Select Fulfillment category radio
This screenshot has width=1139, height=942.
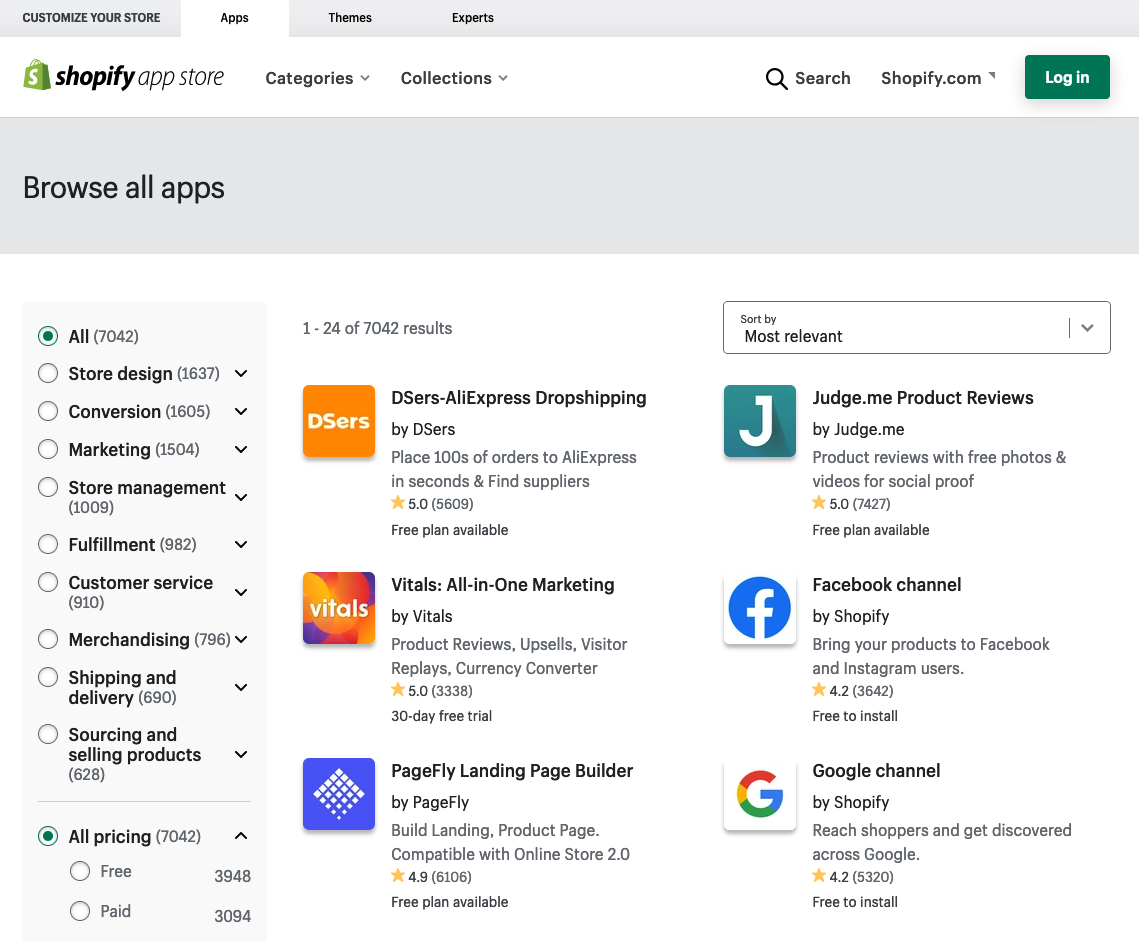(48, 544)
